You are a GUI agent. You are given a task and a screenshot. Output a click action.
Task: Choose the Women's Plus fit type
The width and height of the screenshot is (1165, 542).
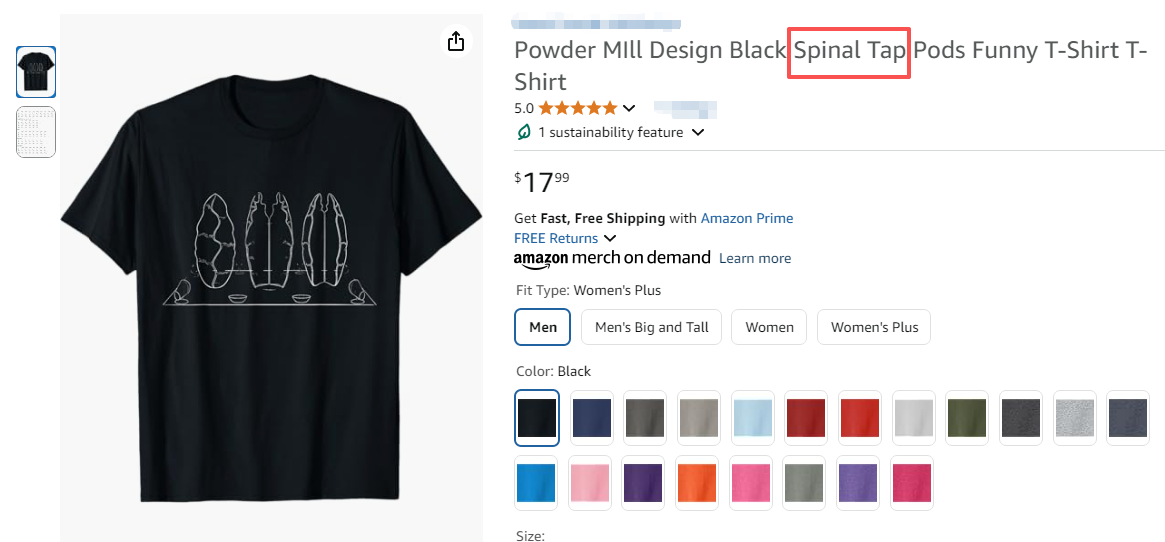tap(874, 327)
